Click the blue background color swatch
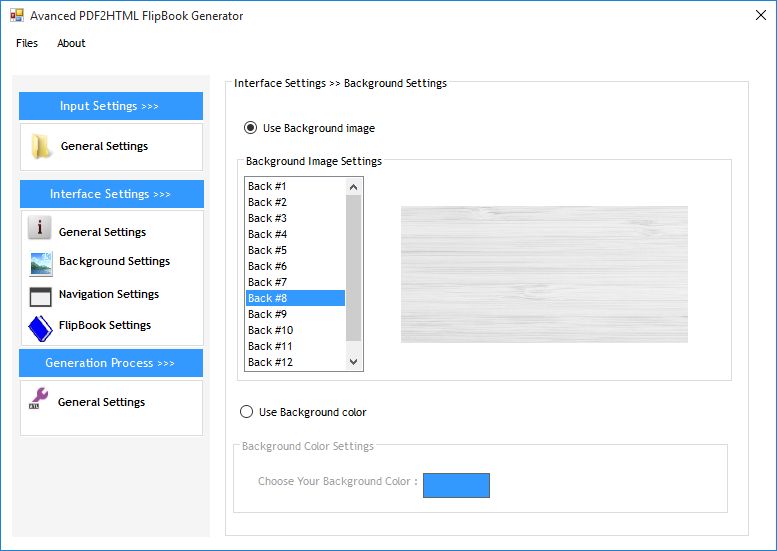777x551 pixels. click(x=456, y=485)
